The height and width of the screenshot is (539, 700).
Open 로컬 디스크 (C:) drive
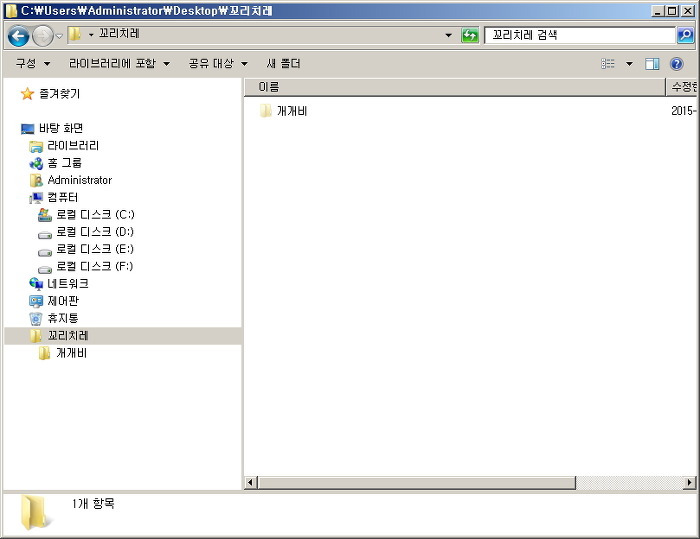(95, 215)
